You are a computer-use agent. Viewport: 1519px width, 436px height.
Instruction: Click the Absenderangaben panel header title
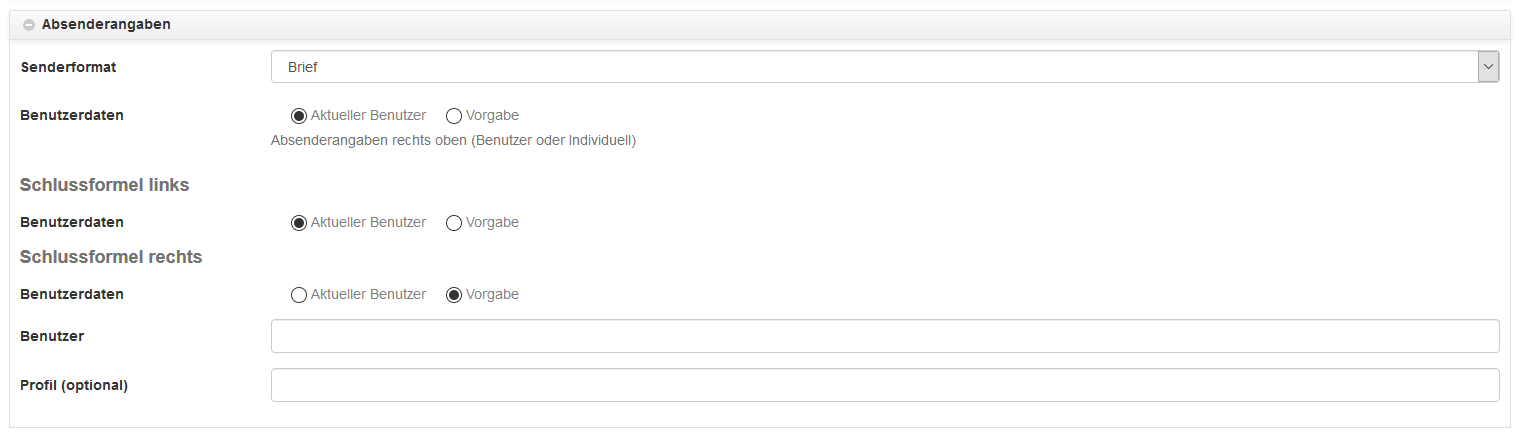[106, 24]
